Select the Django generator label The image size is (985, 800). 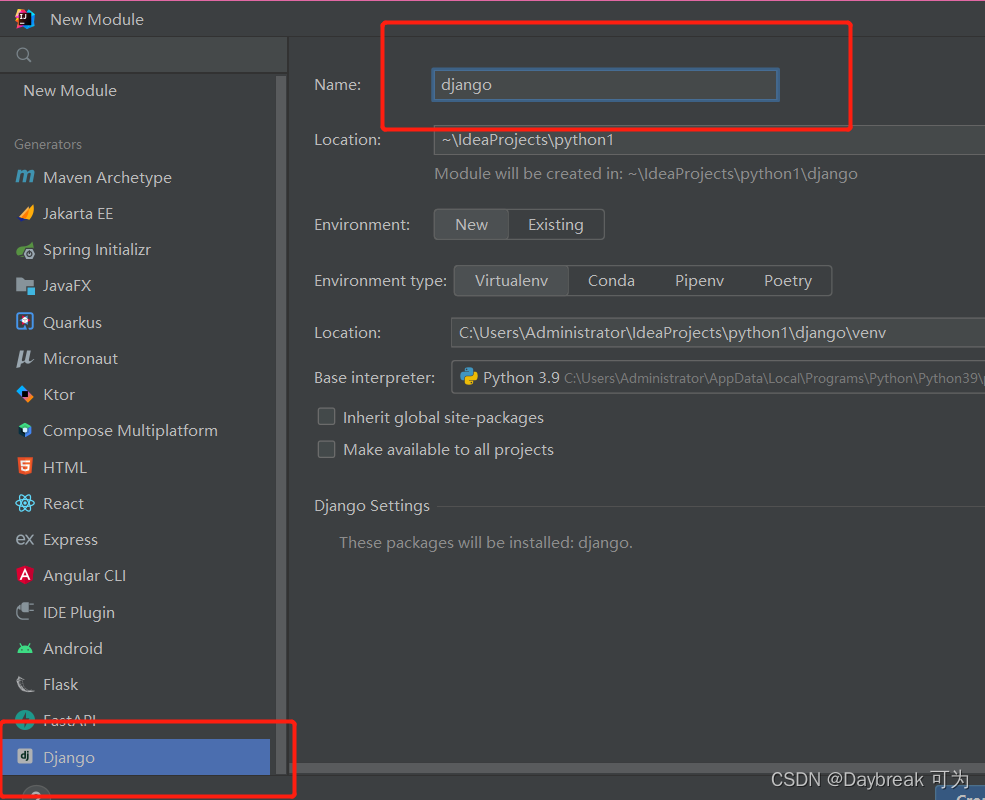click(x=68, y=757)
